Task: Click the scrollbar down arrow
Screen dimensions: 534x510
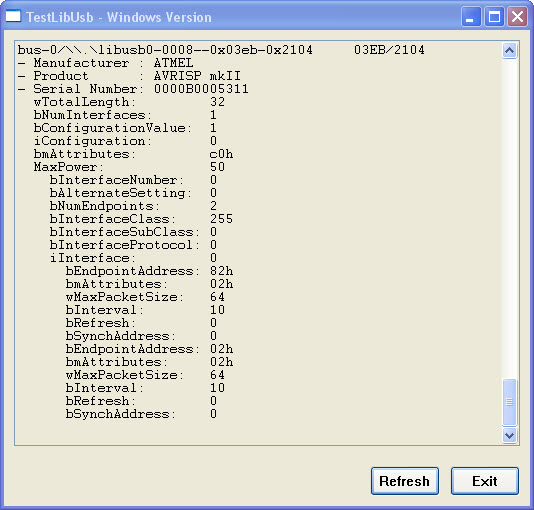Action: 509,435
